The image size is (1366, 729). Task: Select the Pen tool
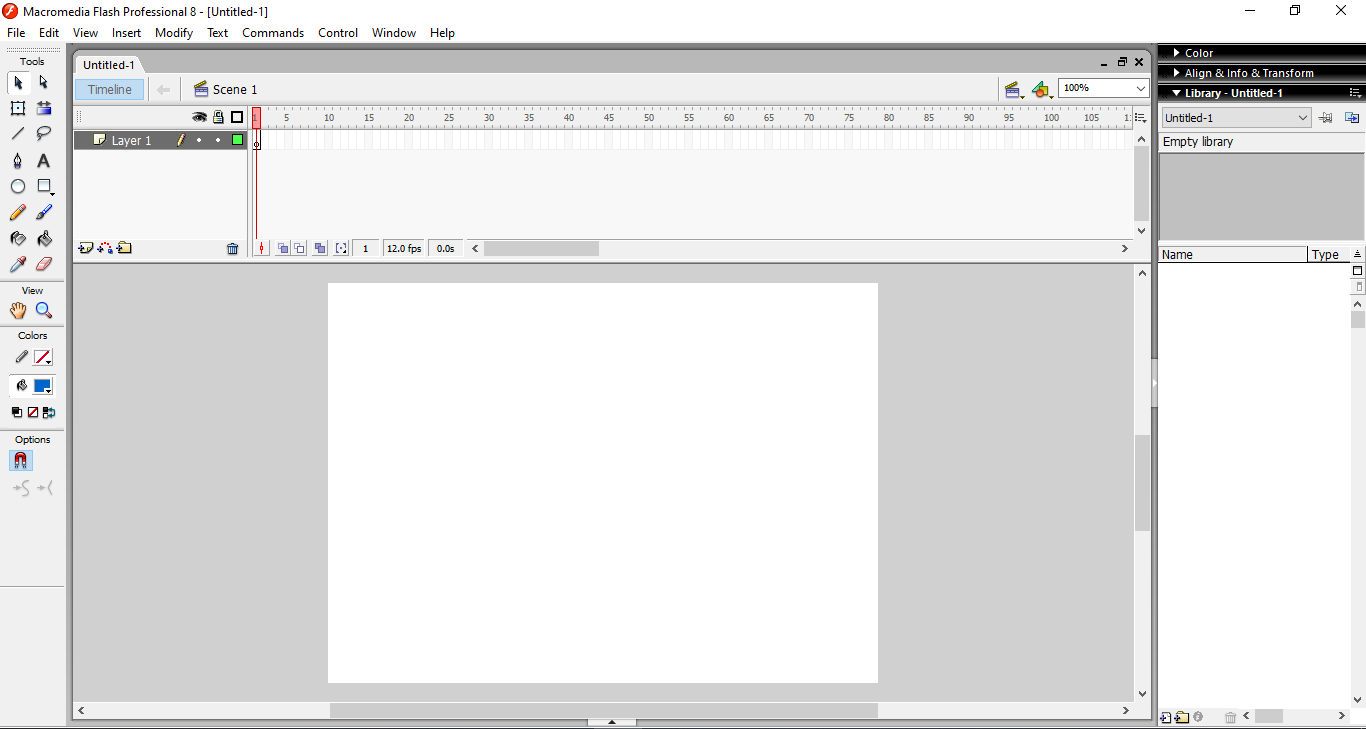coord(18,160)
